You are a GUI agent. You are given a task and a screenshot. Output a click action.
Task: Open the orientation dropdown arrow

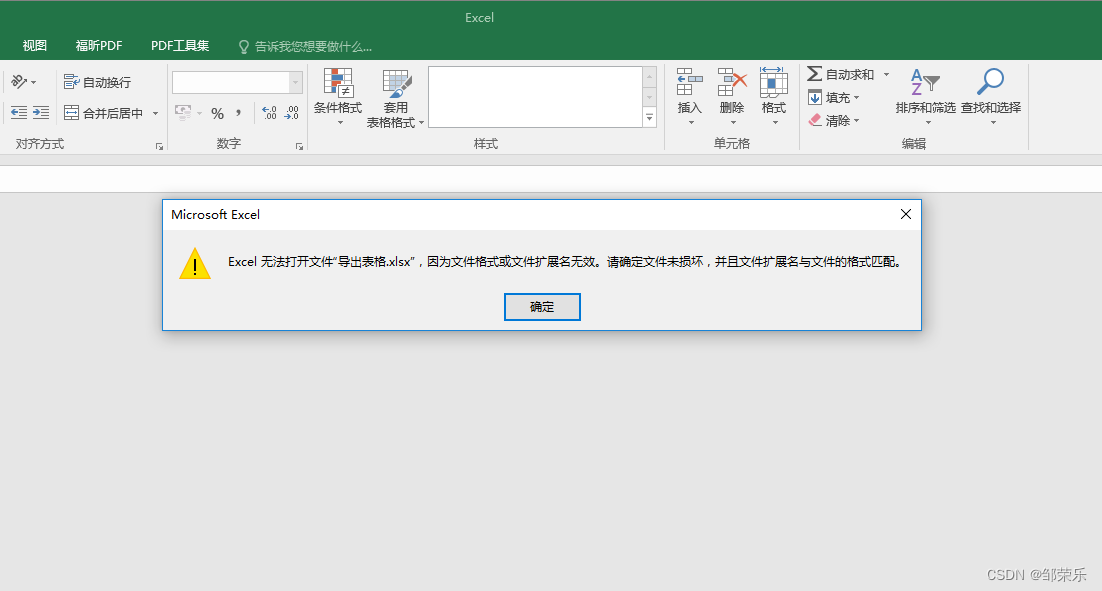pyautogui.click(x=33, y=82)
